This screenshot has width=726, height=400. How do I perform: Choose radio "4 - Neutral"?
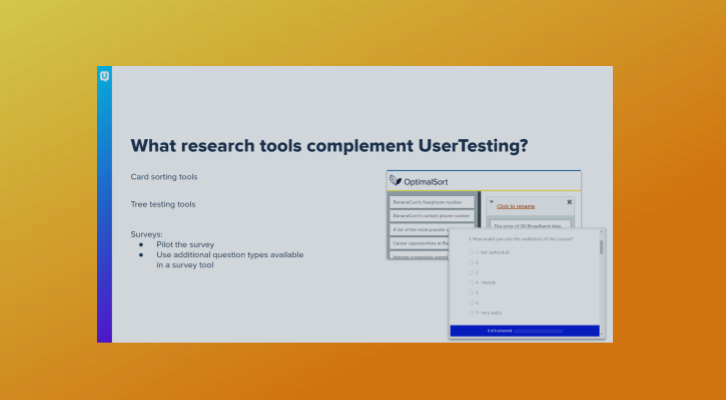click(x=471, y=282)
